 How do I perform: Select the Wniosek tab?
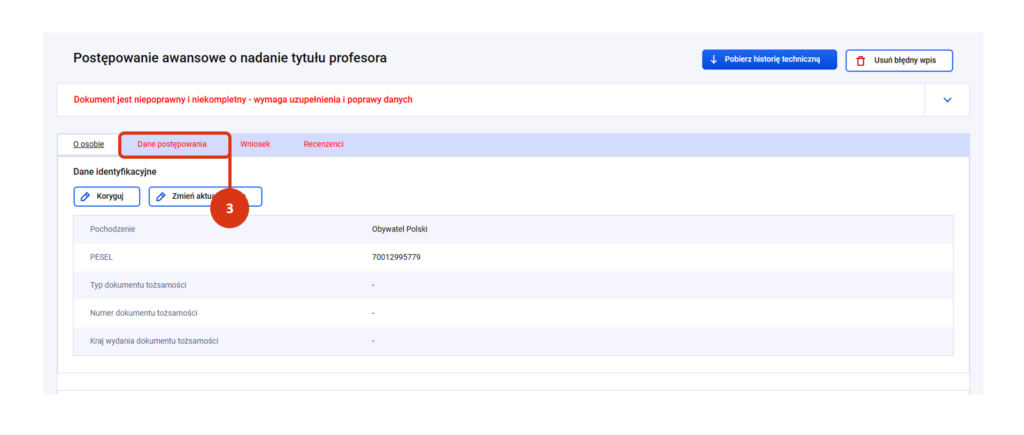click(x=255, y=144)
